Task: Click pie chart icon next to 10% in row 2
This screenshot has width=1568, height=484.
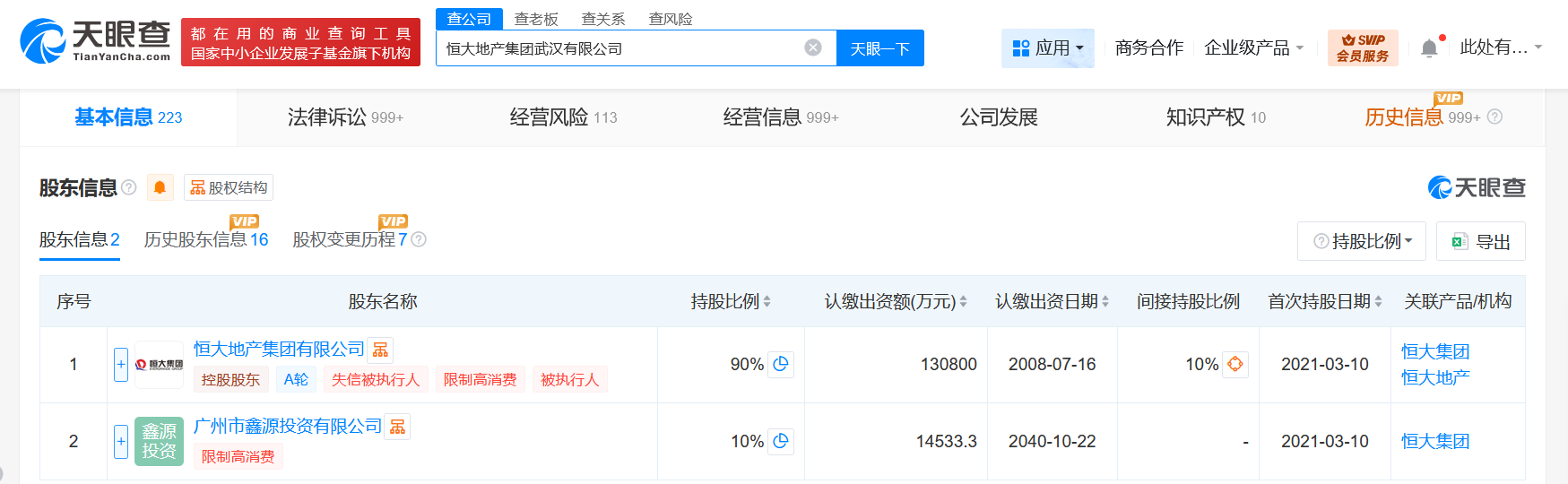Action: tap(781, 441)
